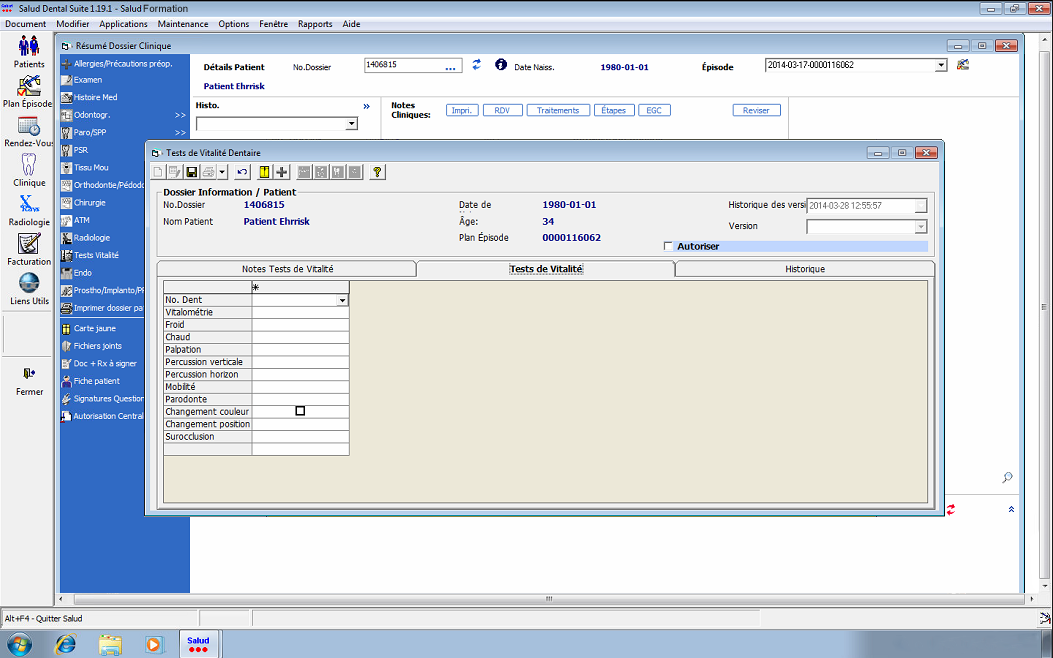This screenshot has width=1053, height=658.
Task: Click the Reviser button
Action: (x=756, y=110)
